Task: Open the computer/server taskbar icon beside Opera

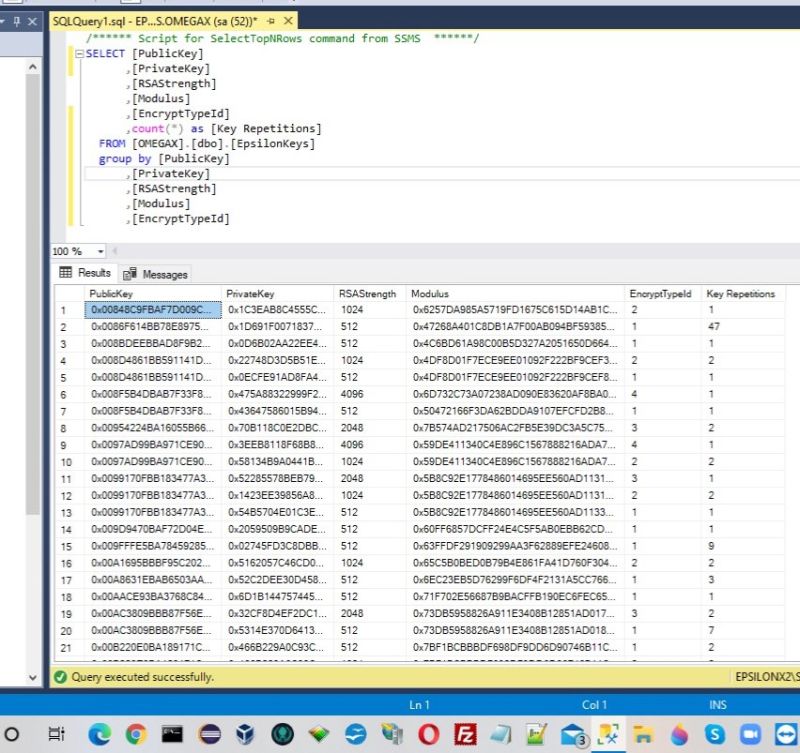Action: tap(392, 734)
